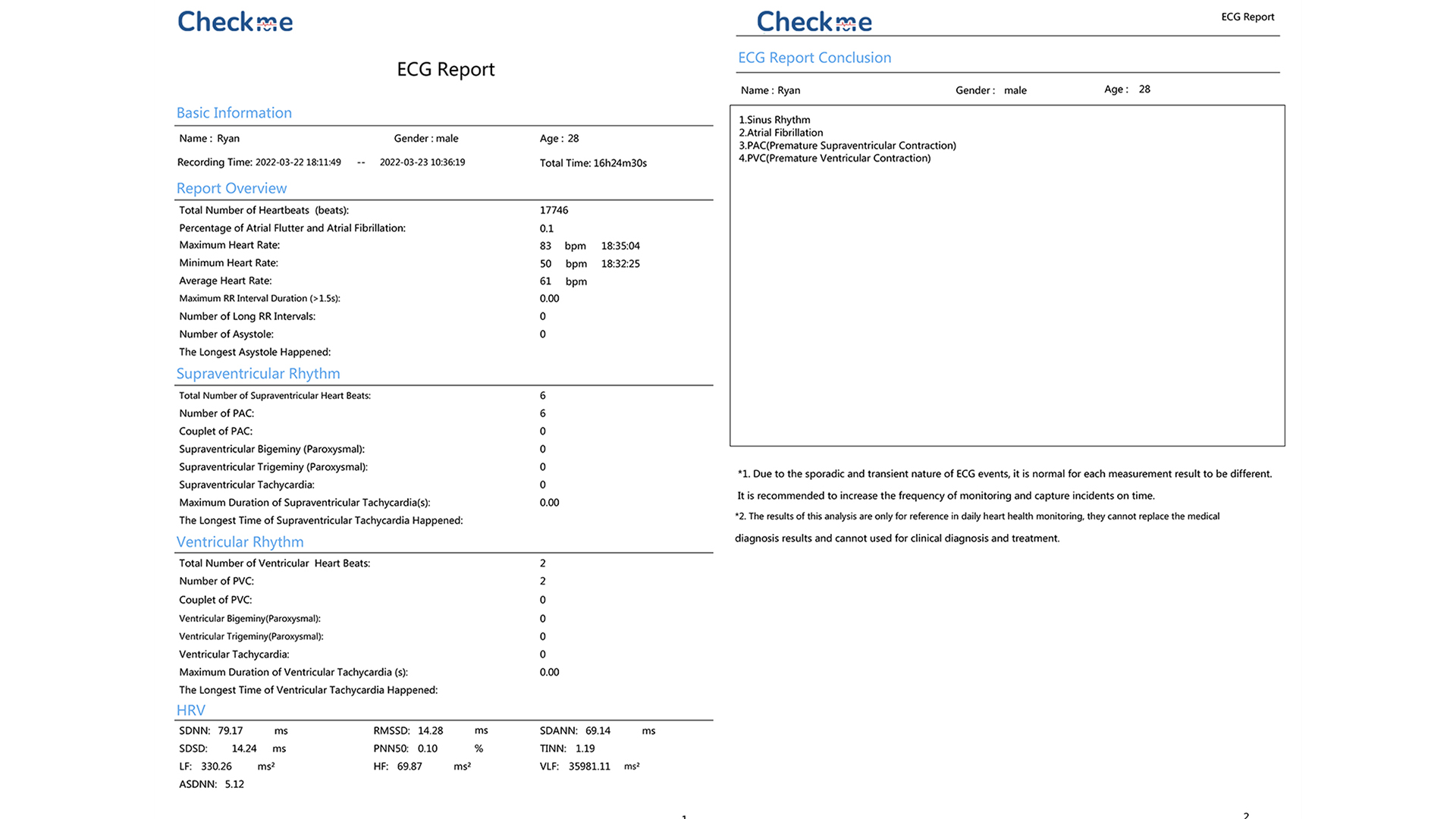Click 'ECG Report' header on page two
Screen dimensions: 1456x819
coord(1247,17)
